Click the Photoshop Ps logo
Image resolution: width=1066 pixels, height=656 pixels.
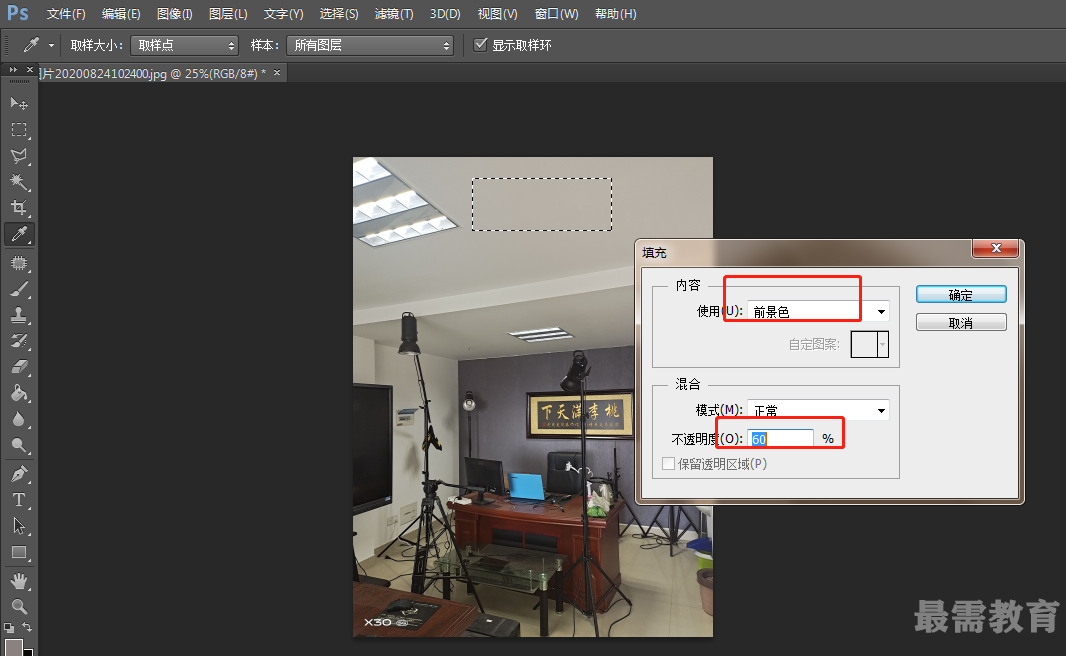click(18, 13)
